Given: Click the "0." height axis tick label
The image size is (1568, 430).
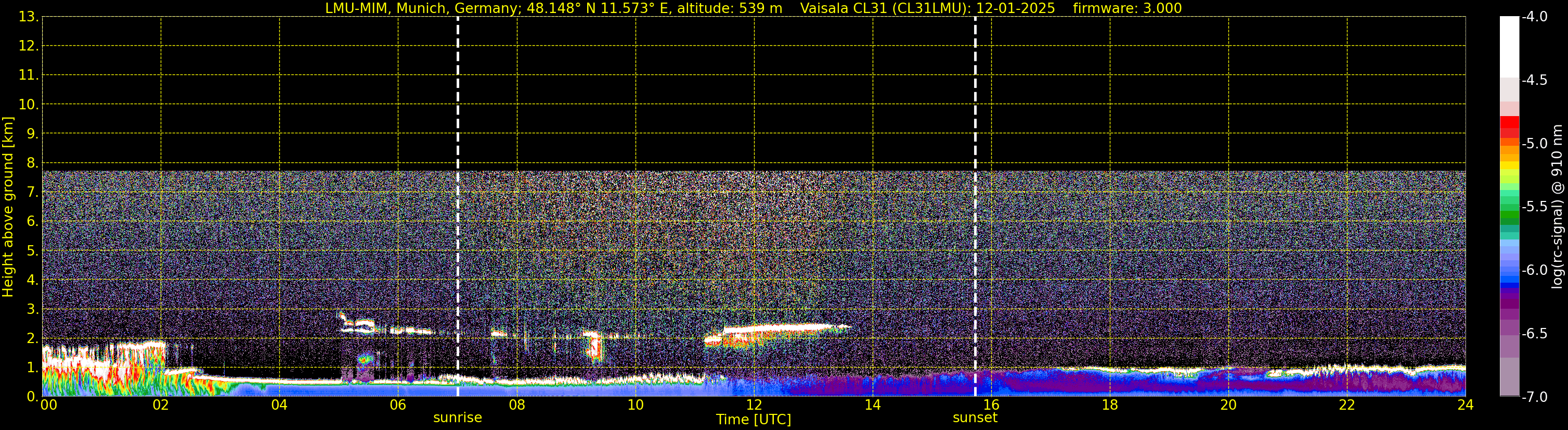Looking at the screenshot, I should pyautogui.click(x=32, y=397).
